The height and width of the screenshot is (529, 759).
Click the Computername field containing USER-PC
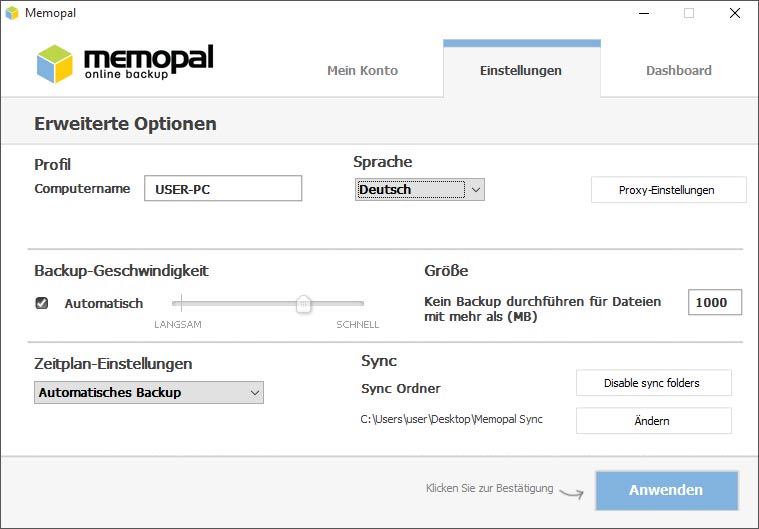point(223,188)
